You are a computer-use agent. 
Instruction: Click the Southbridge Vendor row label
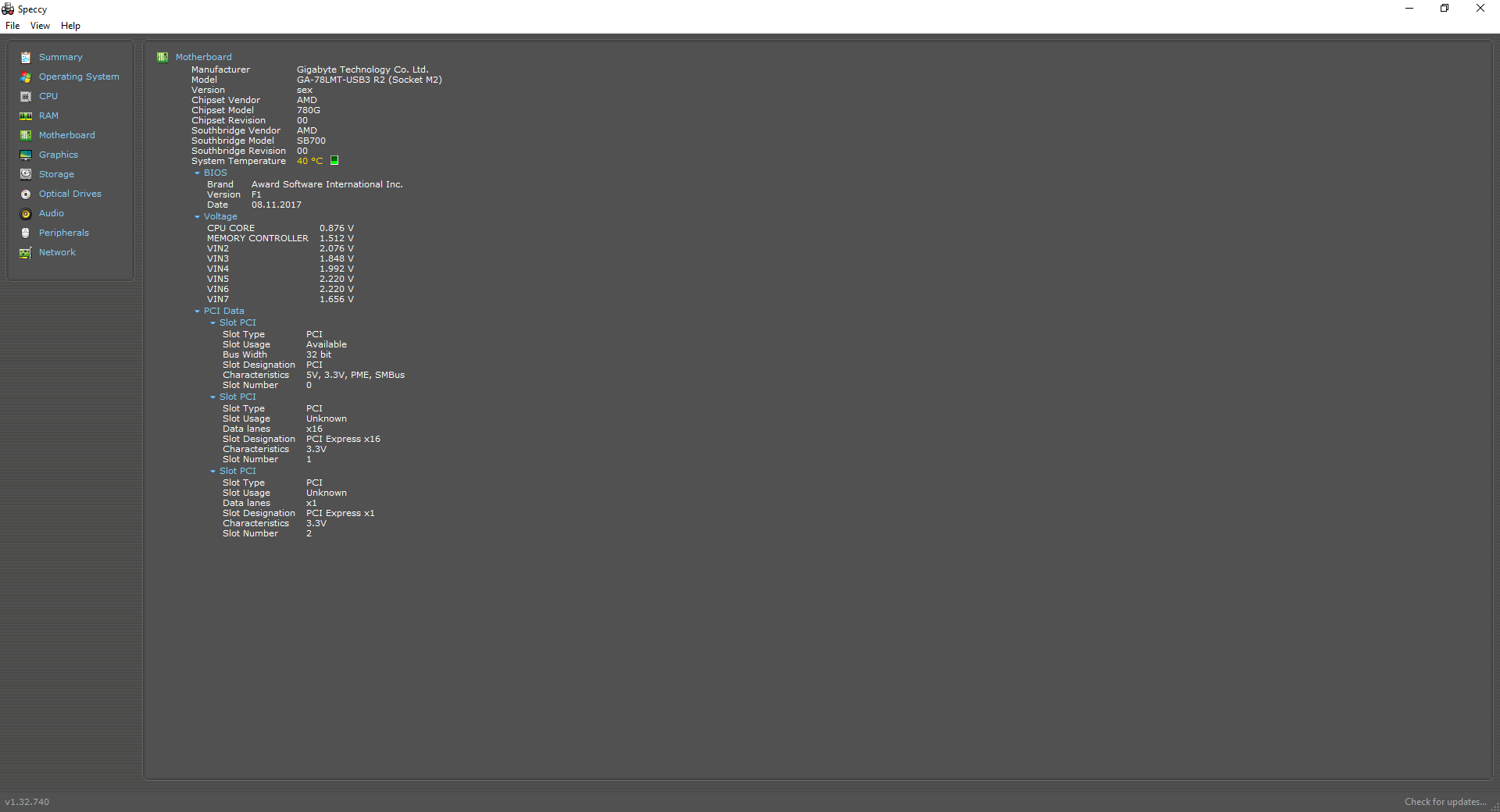tap(236, 130)
